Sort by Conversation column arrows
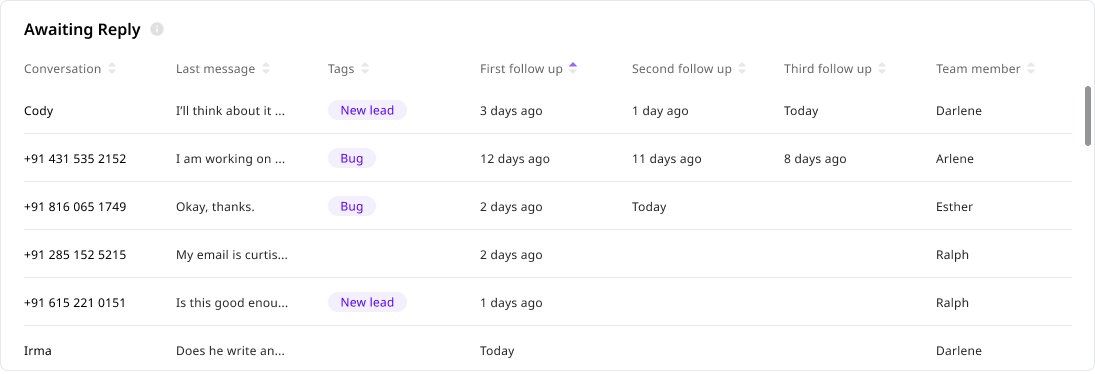The height and width of the screenshot is (374, 1095). 112,68
